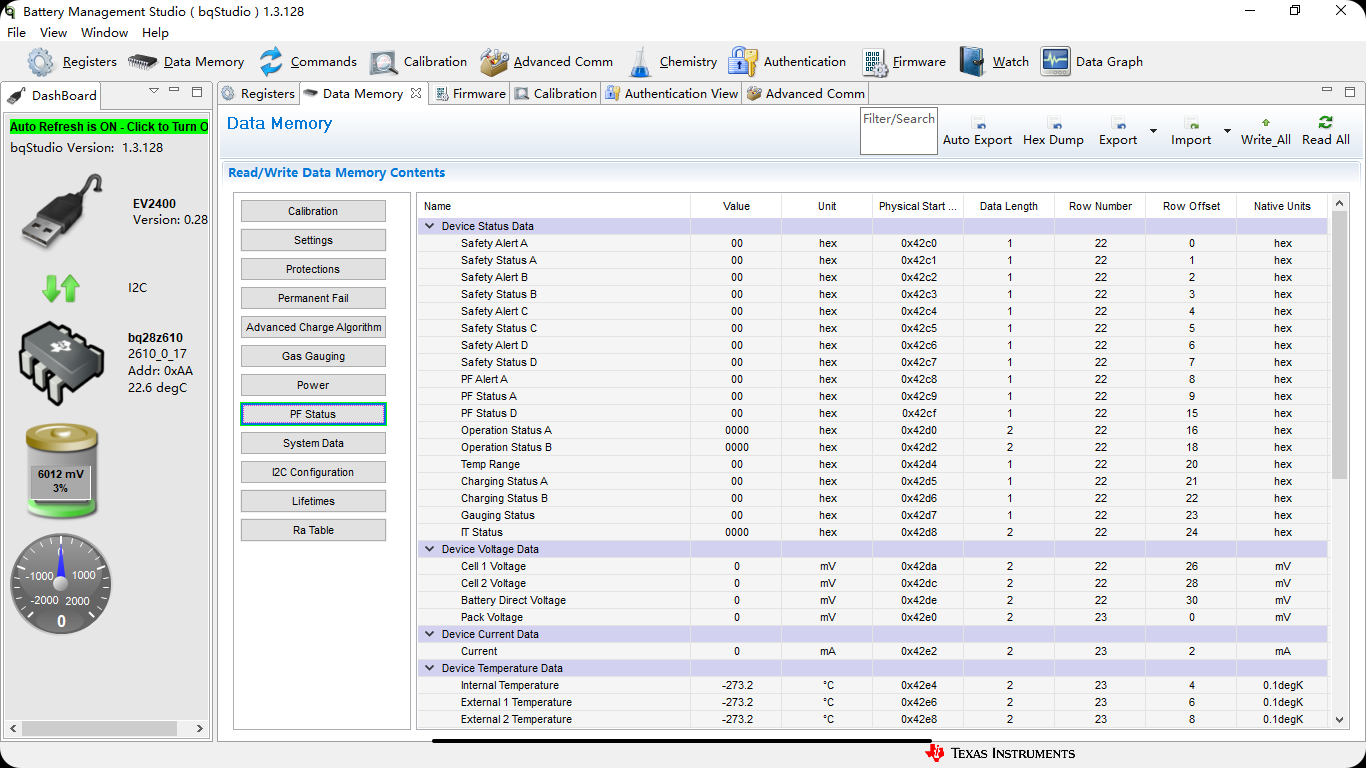
Task: Click the Power category button
Action: [313, 386]
